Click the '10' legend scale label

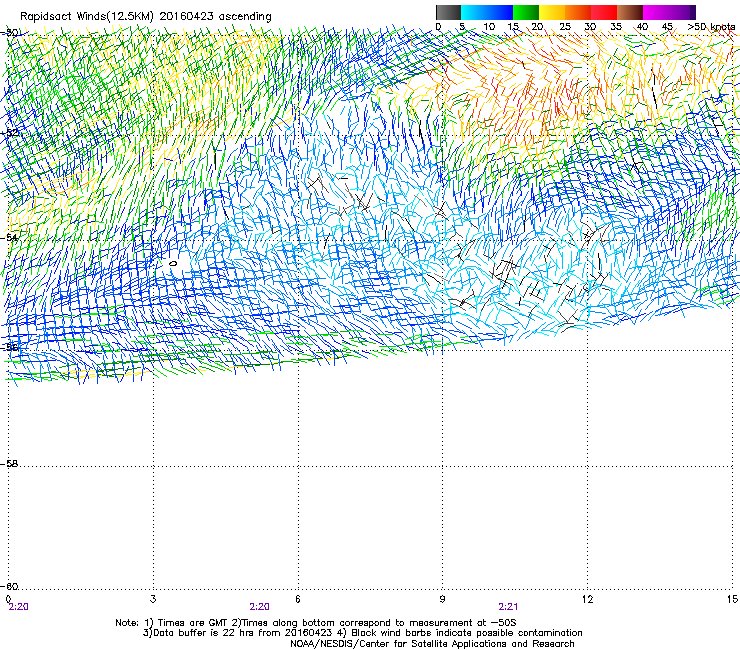pyautogui.click(x=489, y=27)
